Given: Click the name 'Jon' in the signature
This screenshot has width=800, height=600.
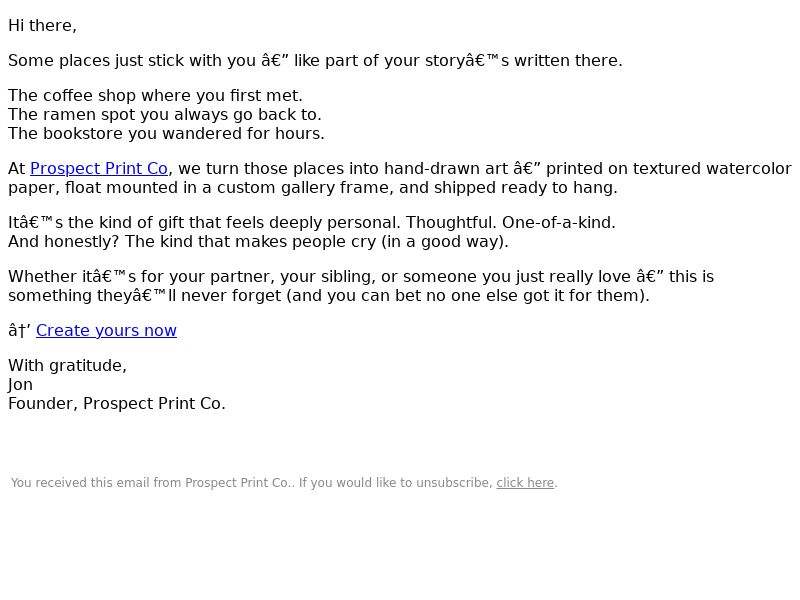Looking at the screenshot, I should pos(20,384).
